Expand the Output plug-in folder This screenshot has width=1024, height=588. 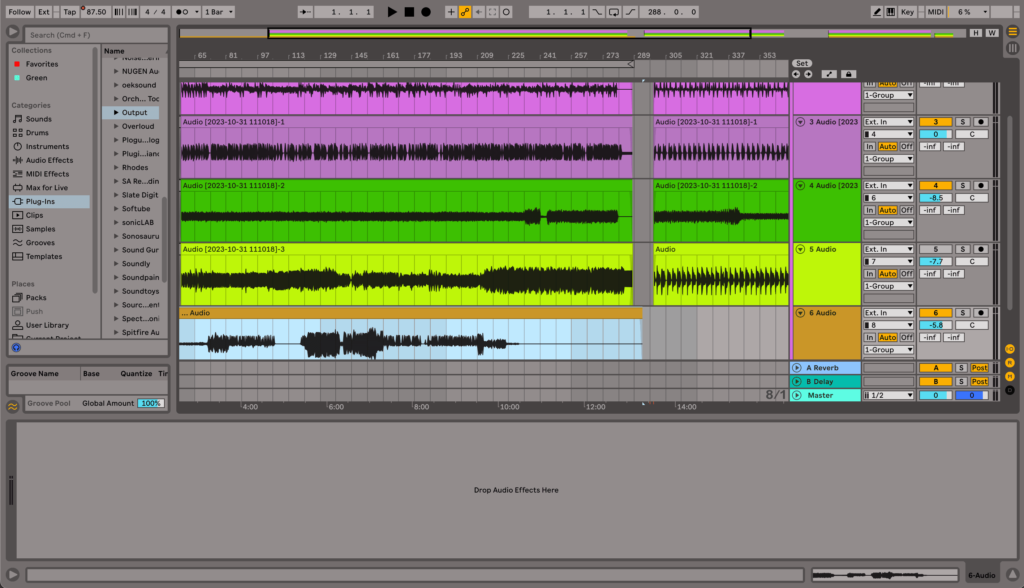tap(116, 113)
